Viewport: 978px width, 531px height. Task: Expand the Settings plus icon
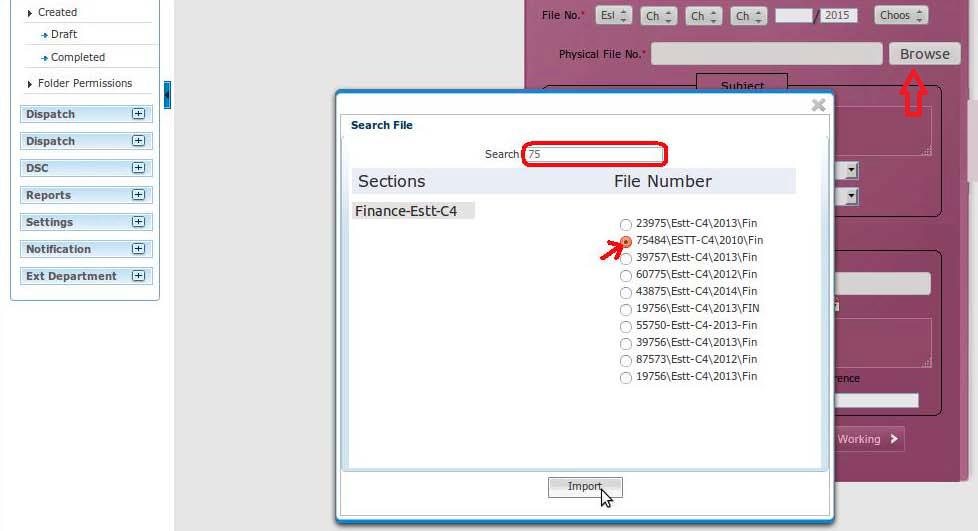tap(138, 222)
